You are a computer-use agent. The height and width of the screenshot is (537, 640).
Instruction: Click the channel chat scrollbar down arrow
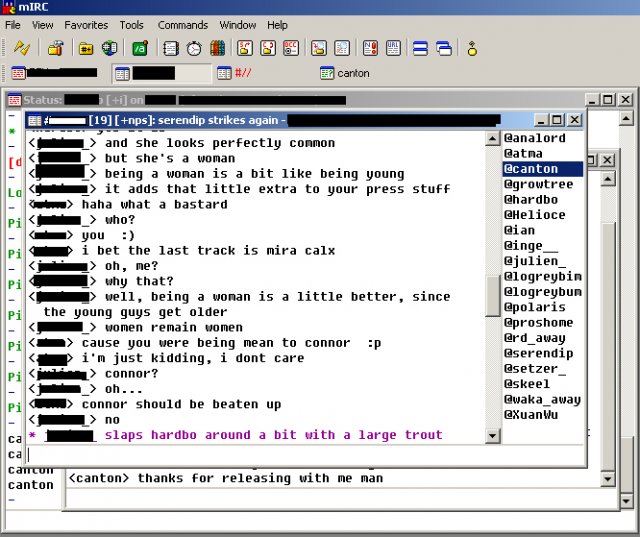coord(492,436)
